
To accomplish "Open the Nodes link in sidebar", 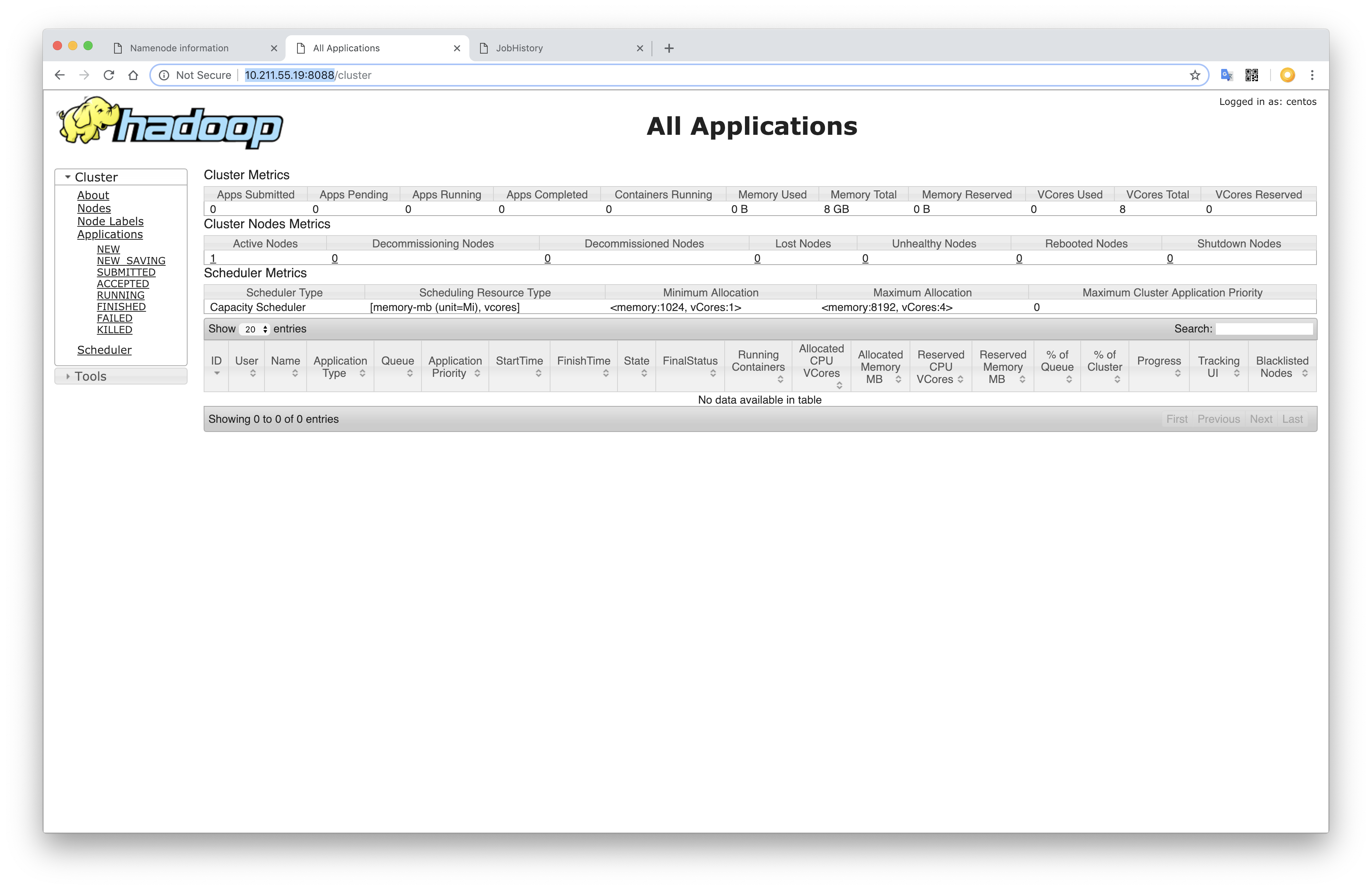I will click(94, 208).
